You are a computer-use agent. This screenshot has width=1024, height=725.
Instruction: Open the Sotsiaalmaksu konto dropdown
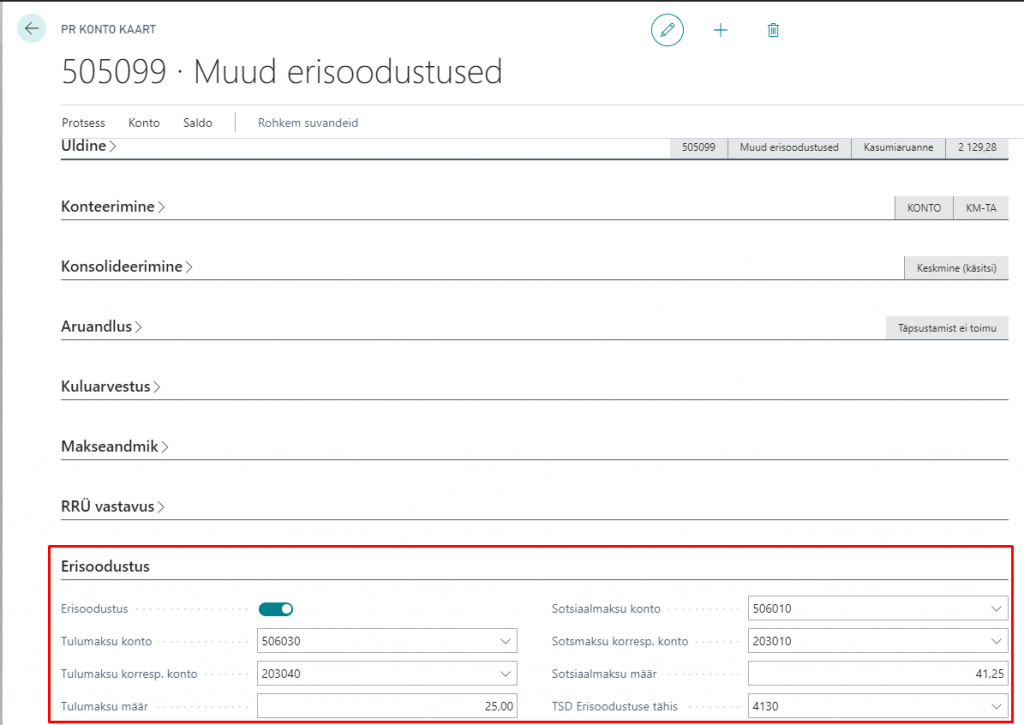tap(996, 608)
